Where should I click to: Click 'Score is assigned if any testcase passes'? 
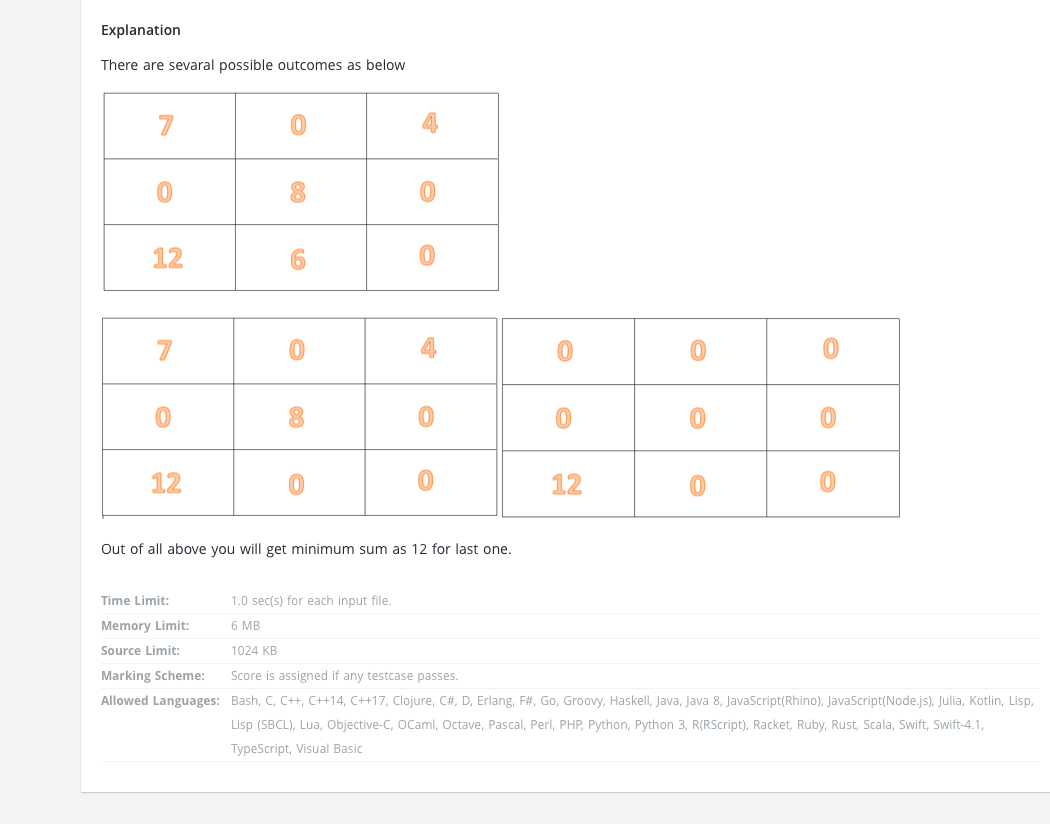point(344,675)
